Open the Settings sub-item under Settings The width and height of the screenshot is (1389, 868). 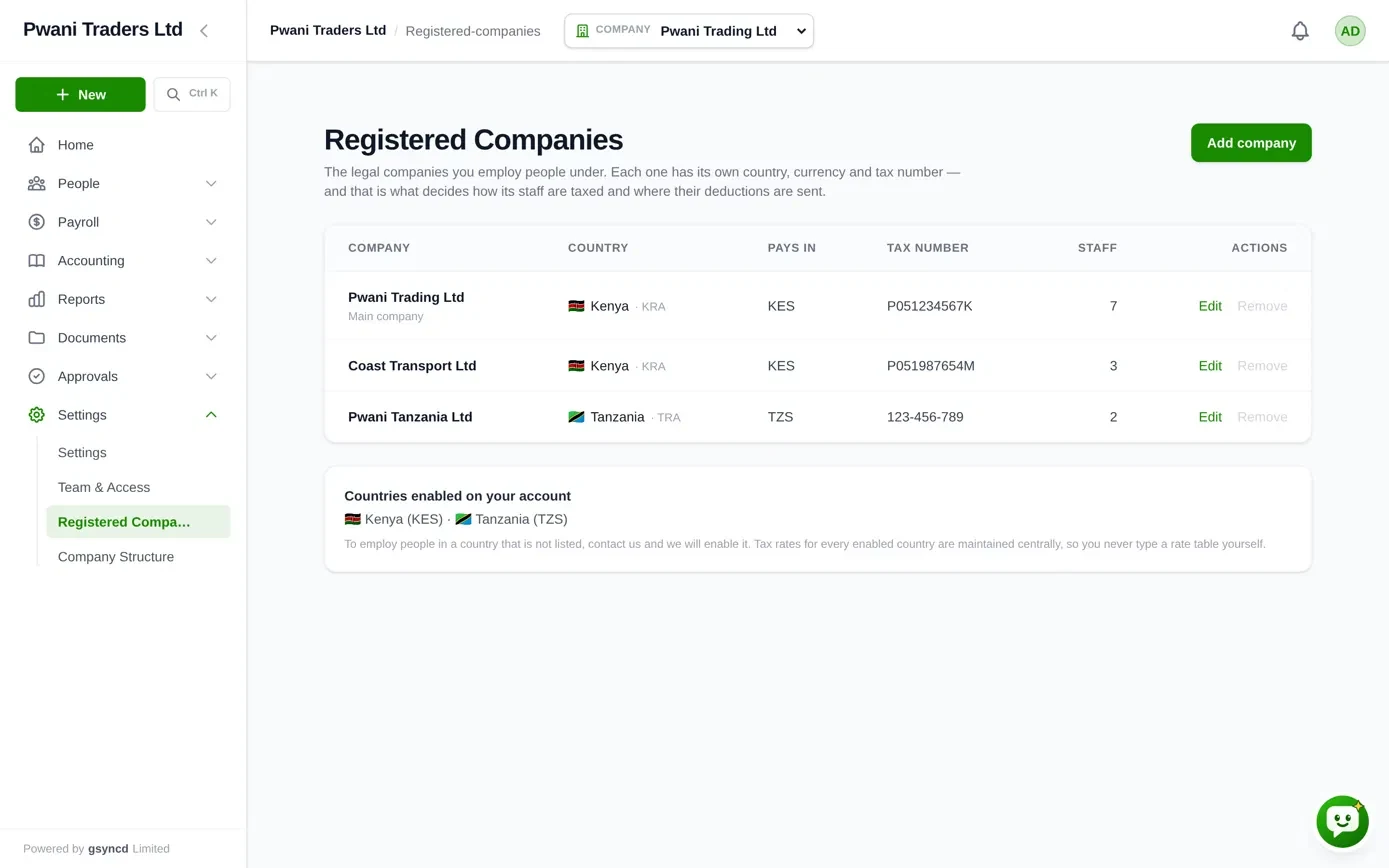[x=138, y=453]
